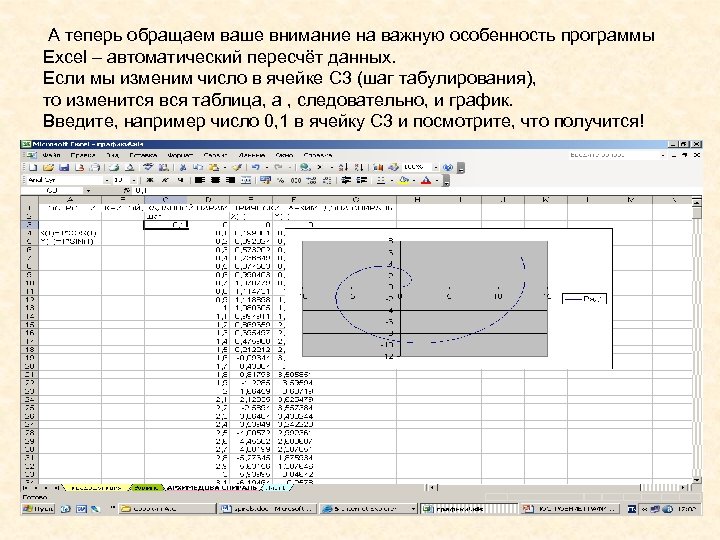Viewport: 720px width, 540px height.
Task: Increase decimal places icon
Action: [311, 180]
